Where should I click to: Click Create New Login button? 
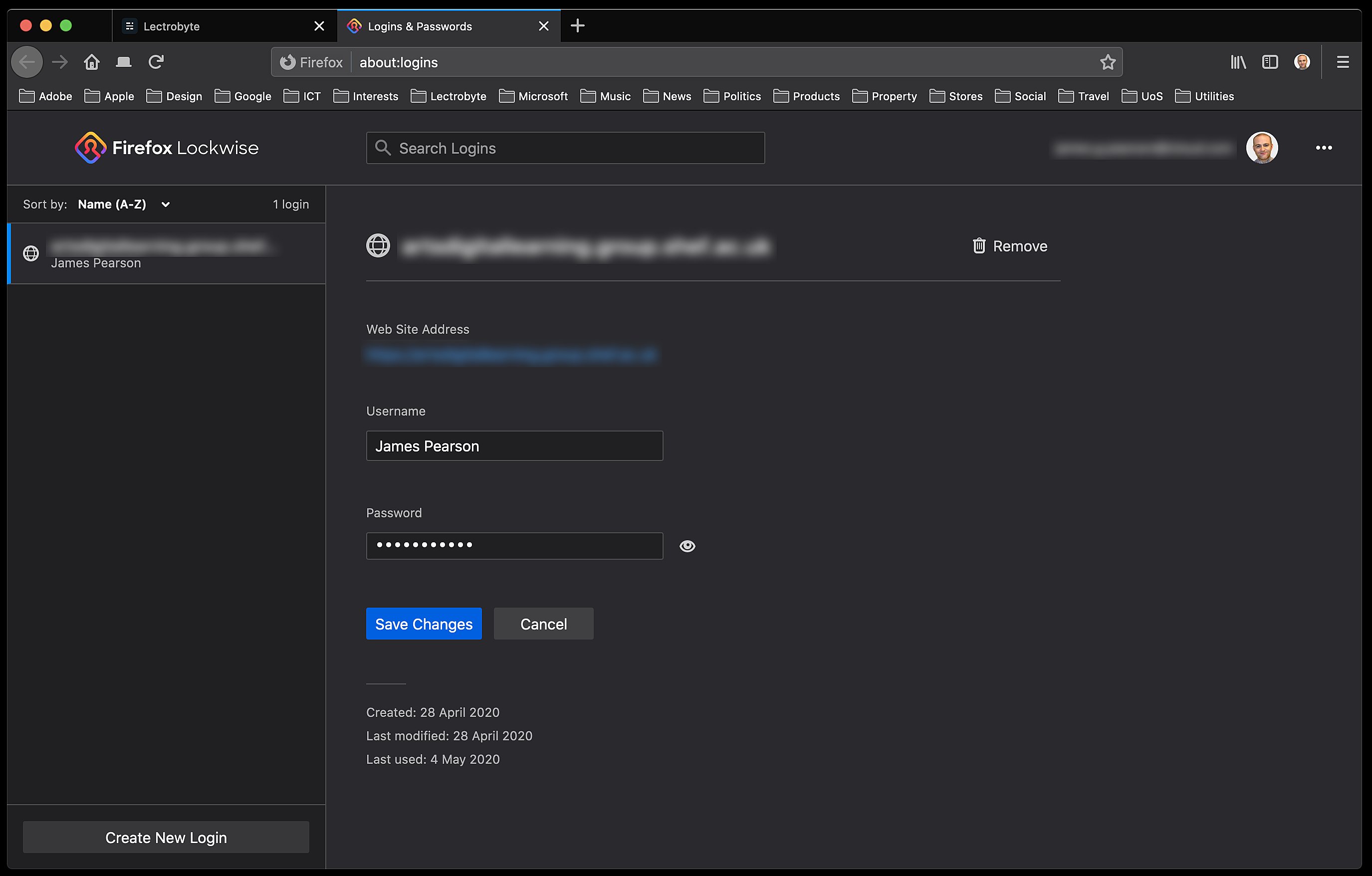(x=166, y=837)
